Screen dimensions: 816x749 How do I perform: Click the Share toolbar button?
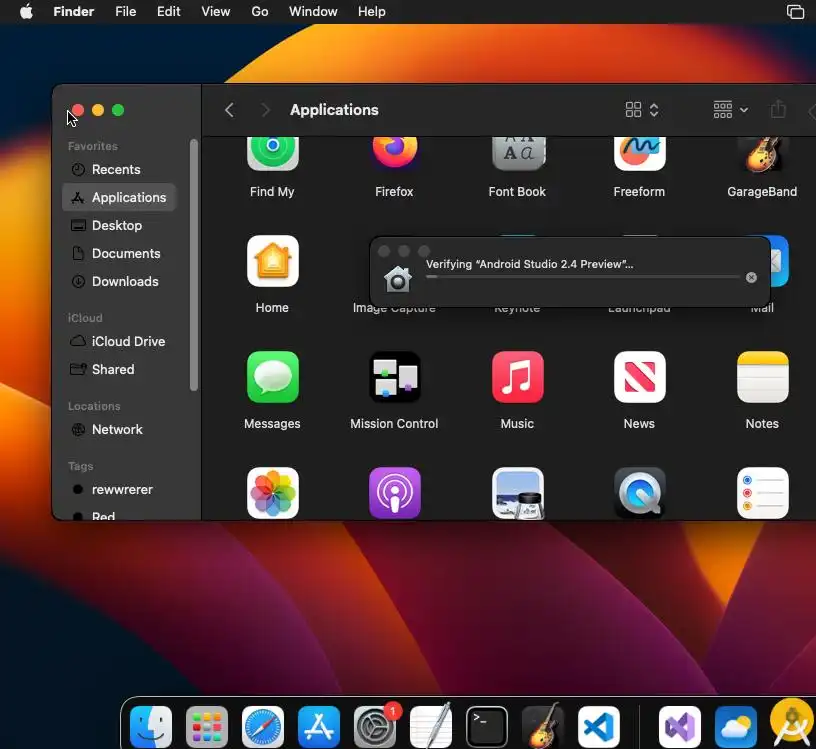click(x=778, y=109)
